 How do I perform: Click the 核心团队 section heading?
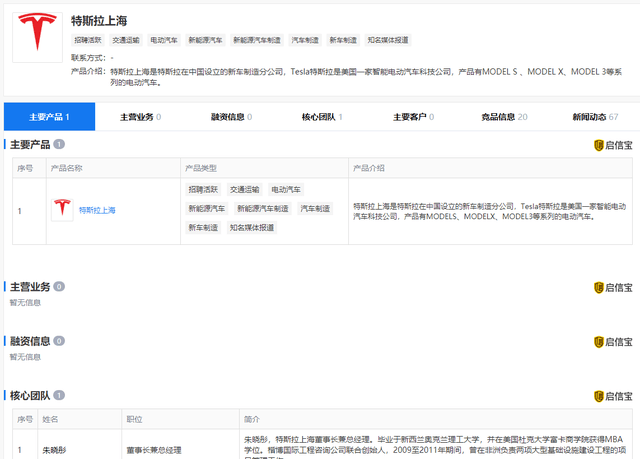(30, 395)
